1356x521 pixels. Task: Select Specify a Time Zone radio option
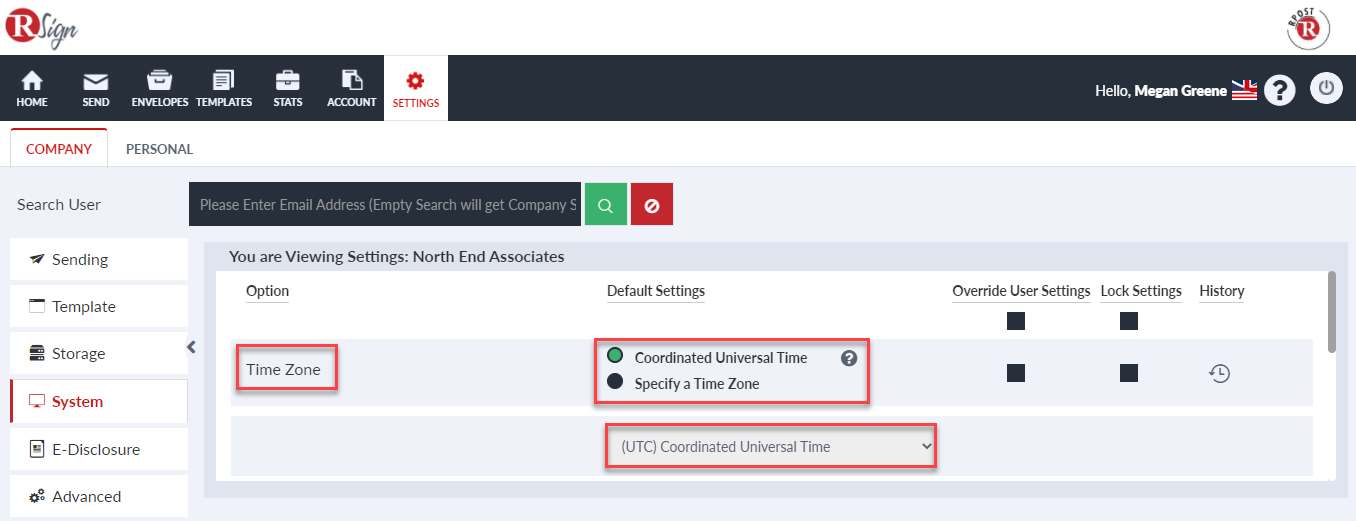point(615,381)
